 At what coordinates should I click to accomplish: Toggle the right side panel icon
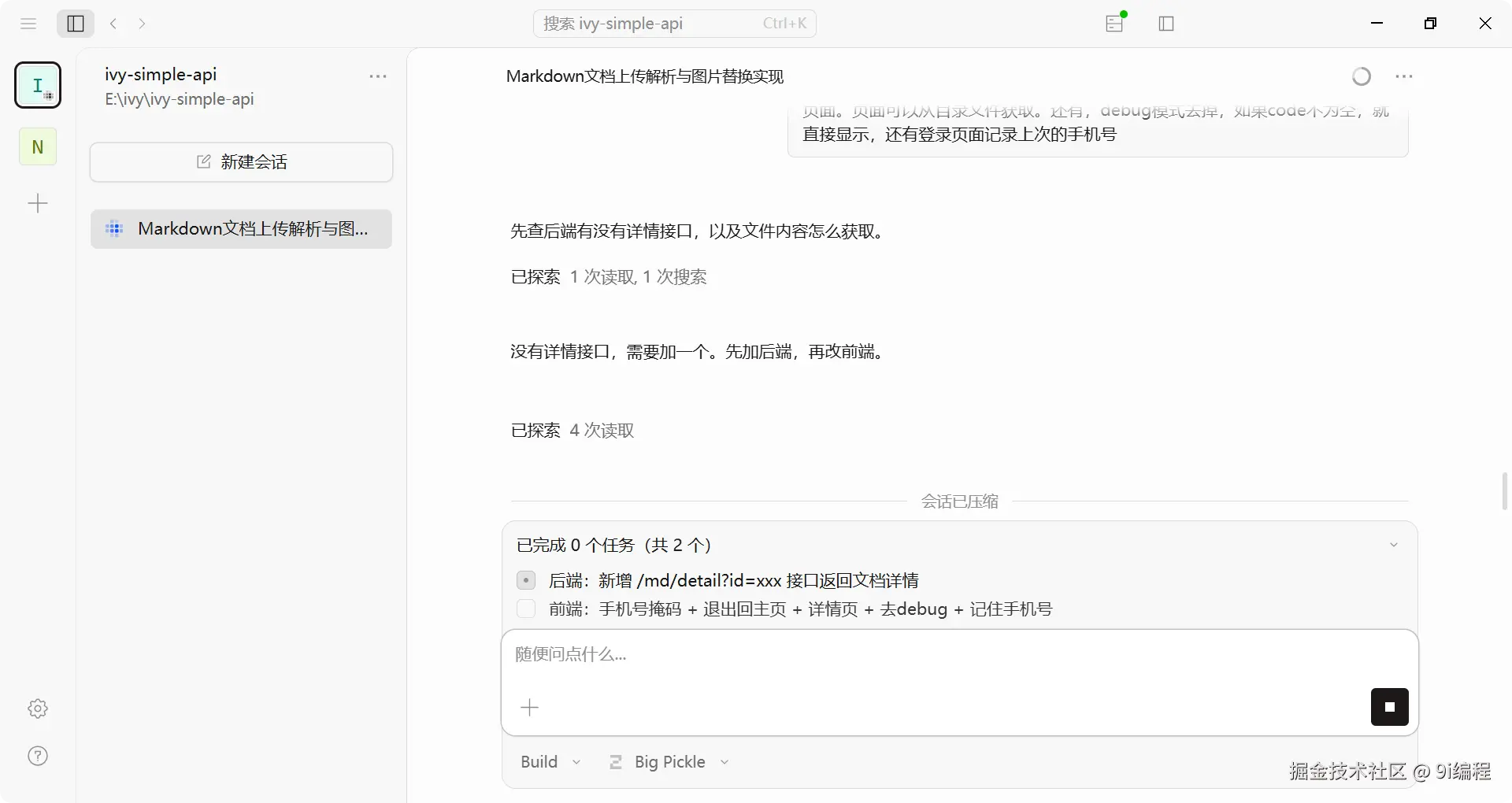pos(1166,24)
